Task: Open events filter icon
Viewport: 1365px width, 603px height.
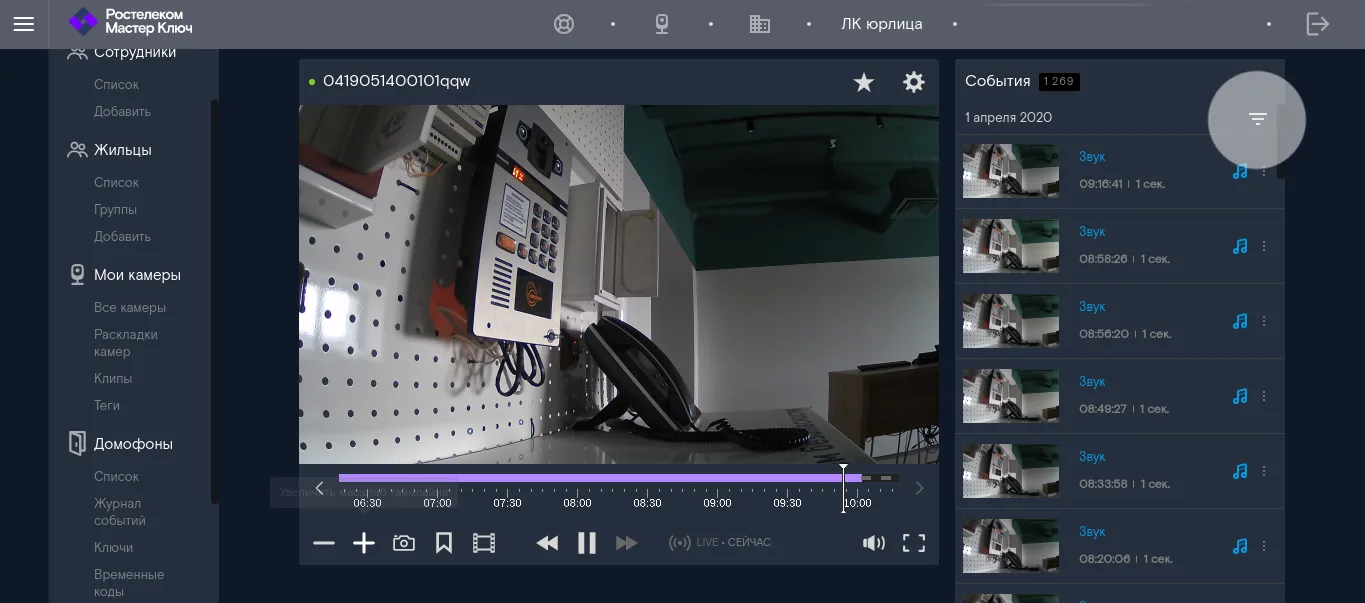Action: point(1258,119)
